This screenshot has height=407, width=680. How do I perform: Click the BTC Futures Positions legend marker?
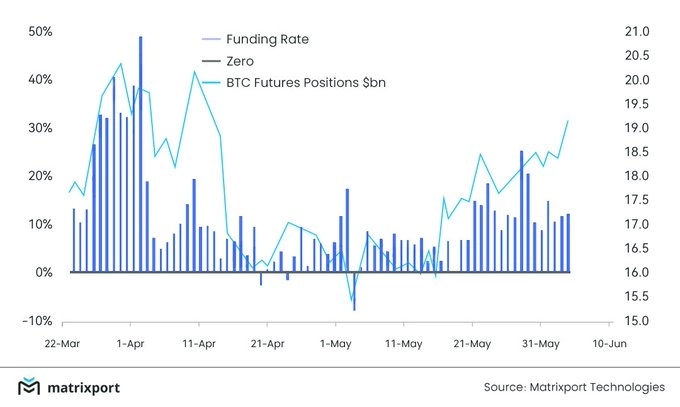tap(212, 83)
